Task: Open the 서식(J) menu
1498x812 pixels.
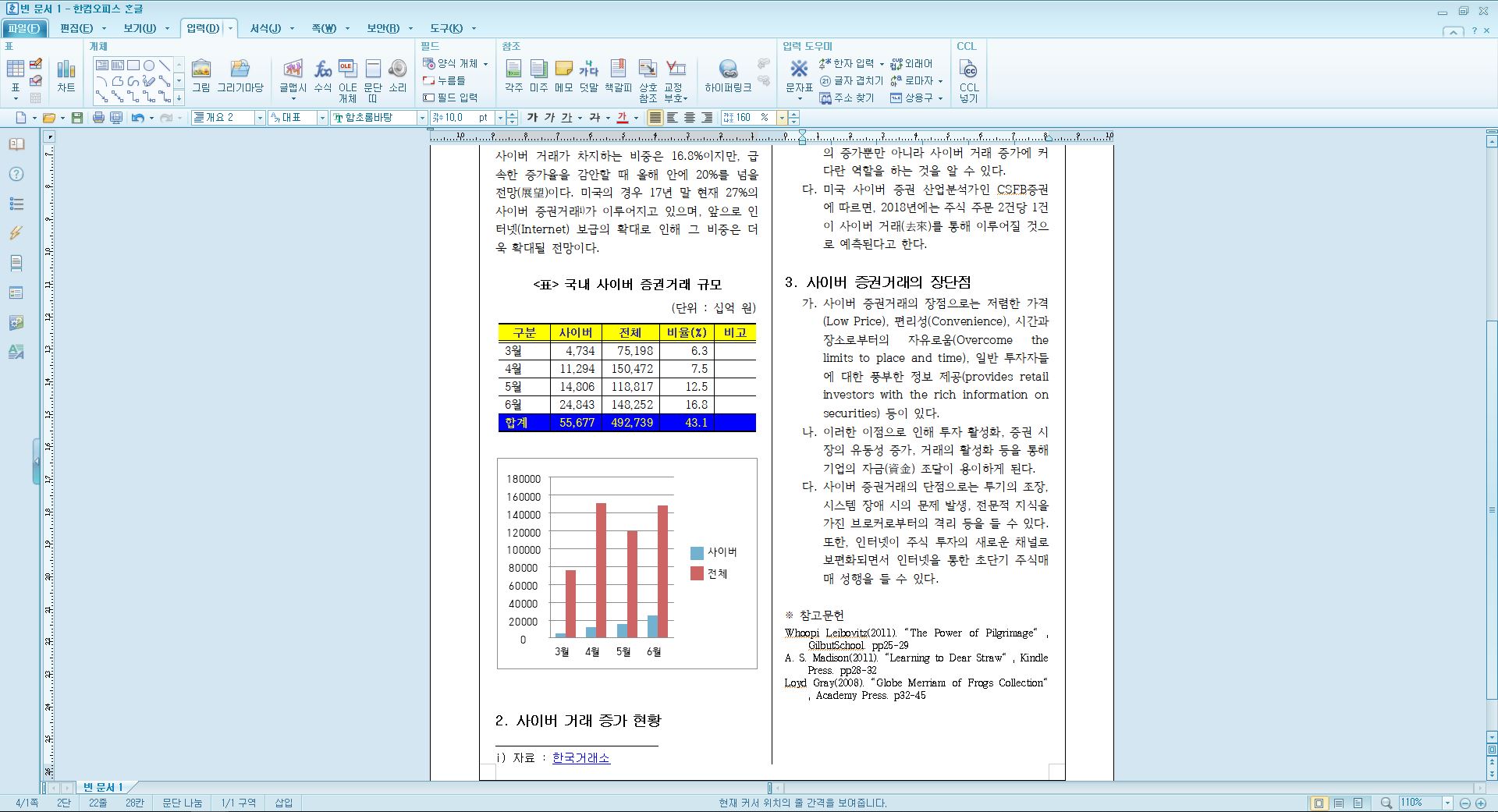Action: click(265, 28)
